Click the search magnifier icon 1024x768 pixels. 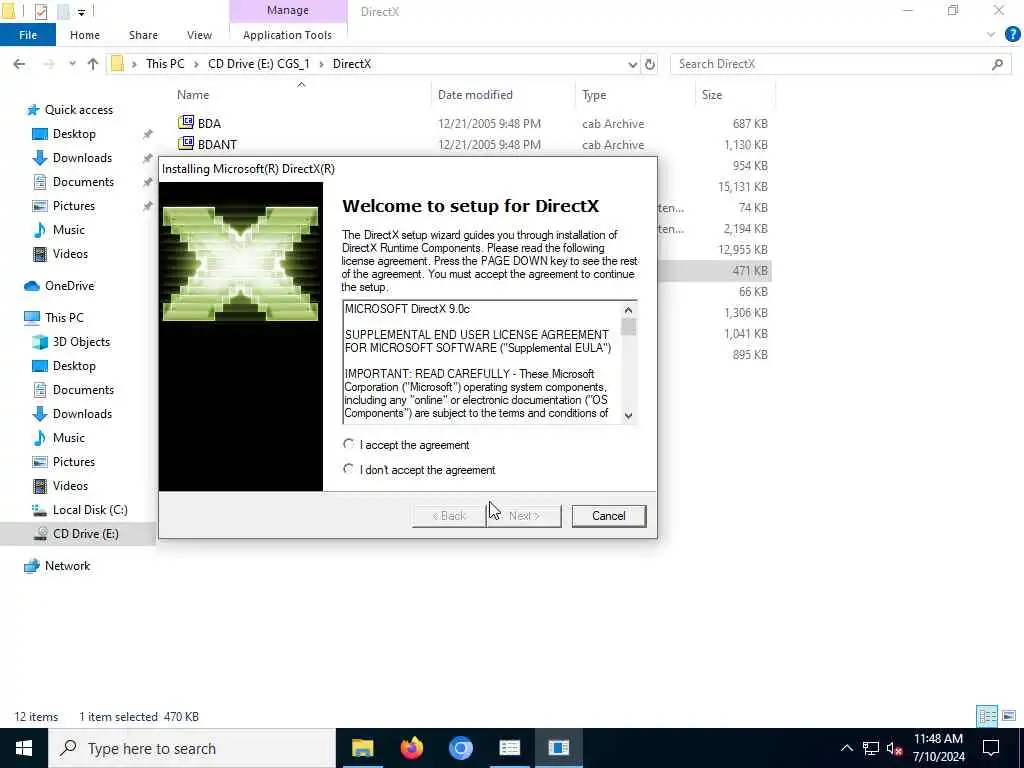(997, 64)
